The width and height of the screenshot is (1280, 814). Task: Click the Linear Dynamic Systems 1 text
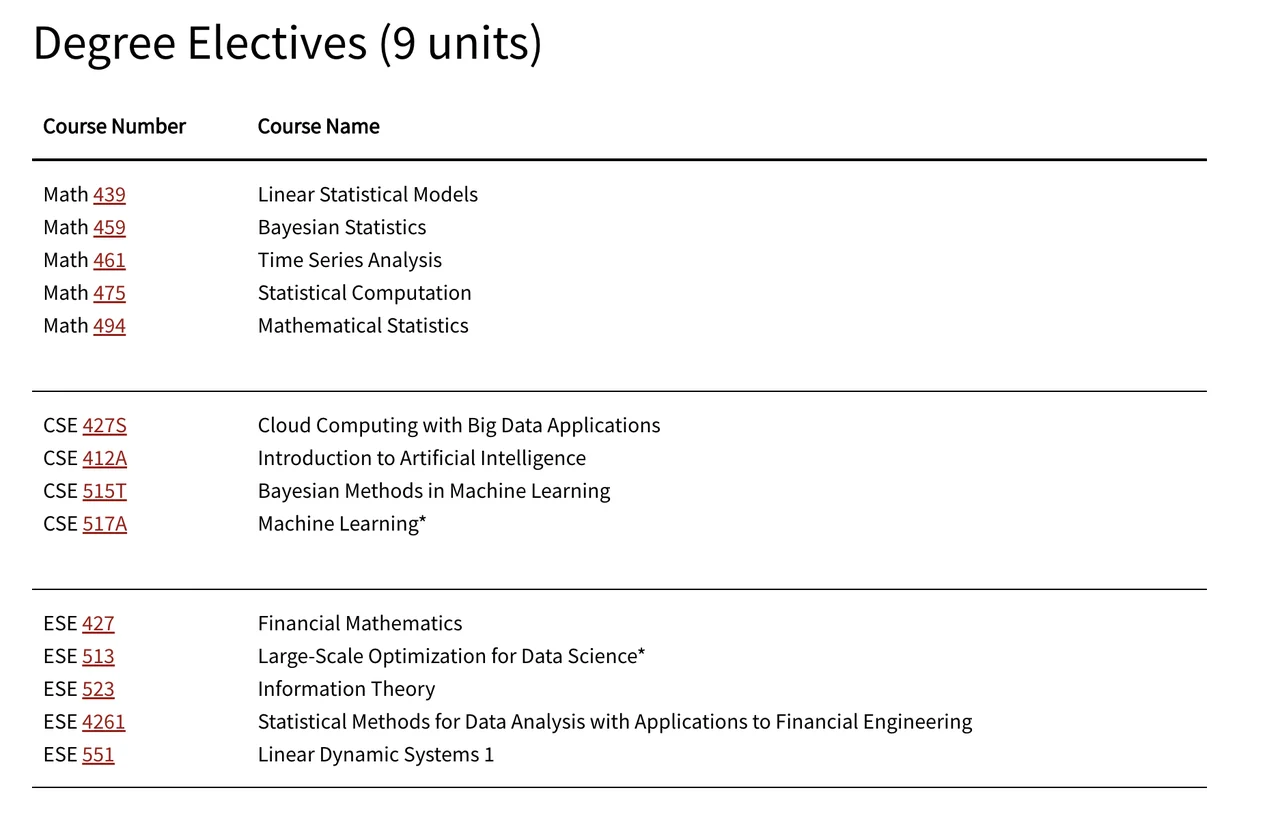pyautogui.click(x=375, y=755)
